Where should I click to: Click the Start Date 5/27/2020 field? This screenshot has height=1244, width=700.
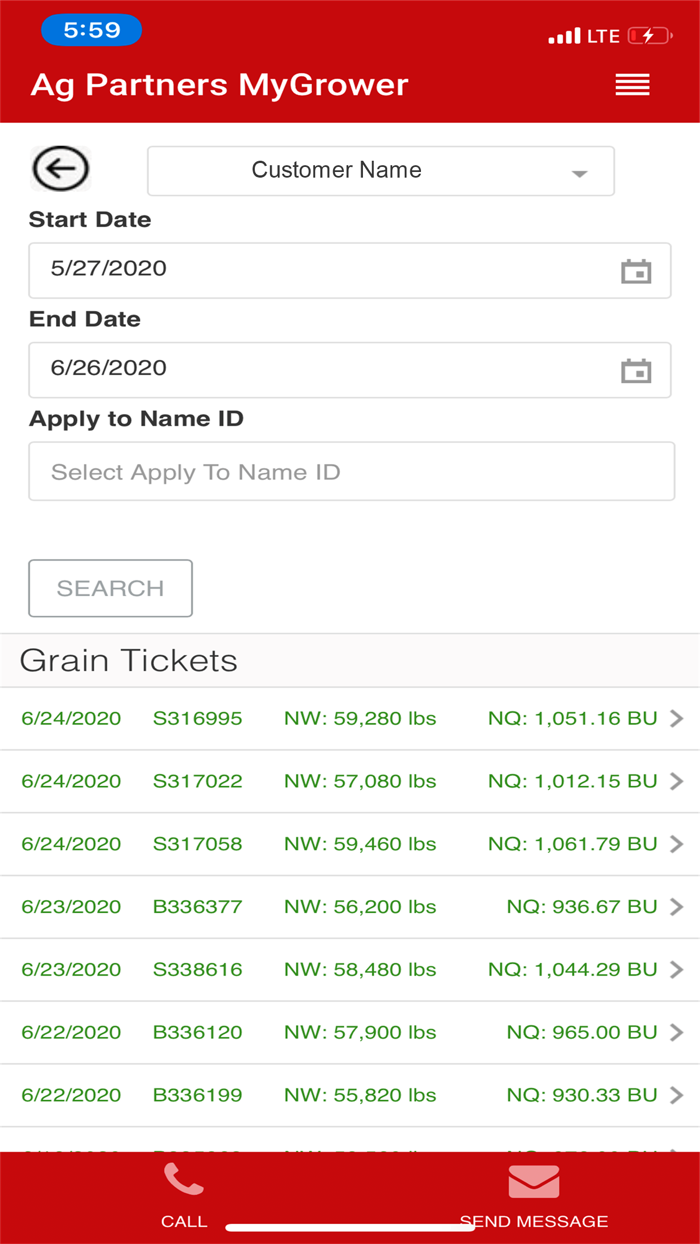coord(320,269)
